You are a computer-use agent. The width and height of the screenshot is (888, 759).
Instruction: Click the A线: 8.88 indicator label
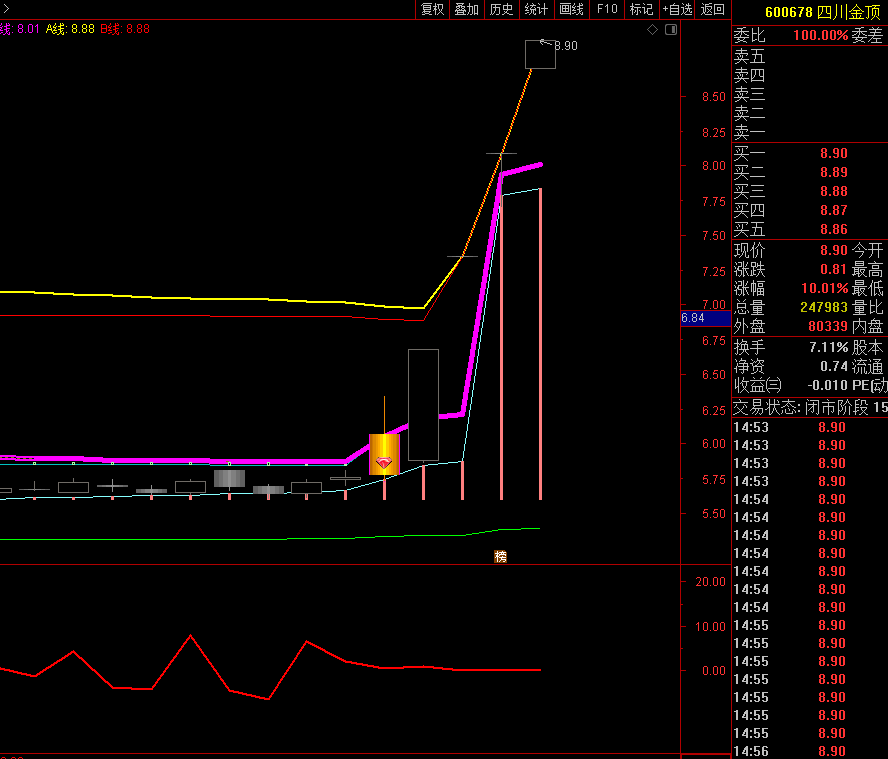click(x=70, y=29)
